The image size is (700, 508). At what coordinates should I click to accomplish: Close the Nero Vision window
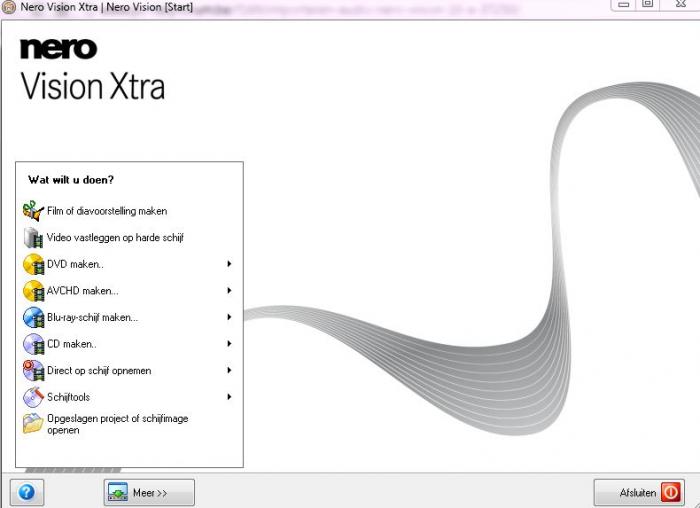680,4
